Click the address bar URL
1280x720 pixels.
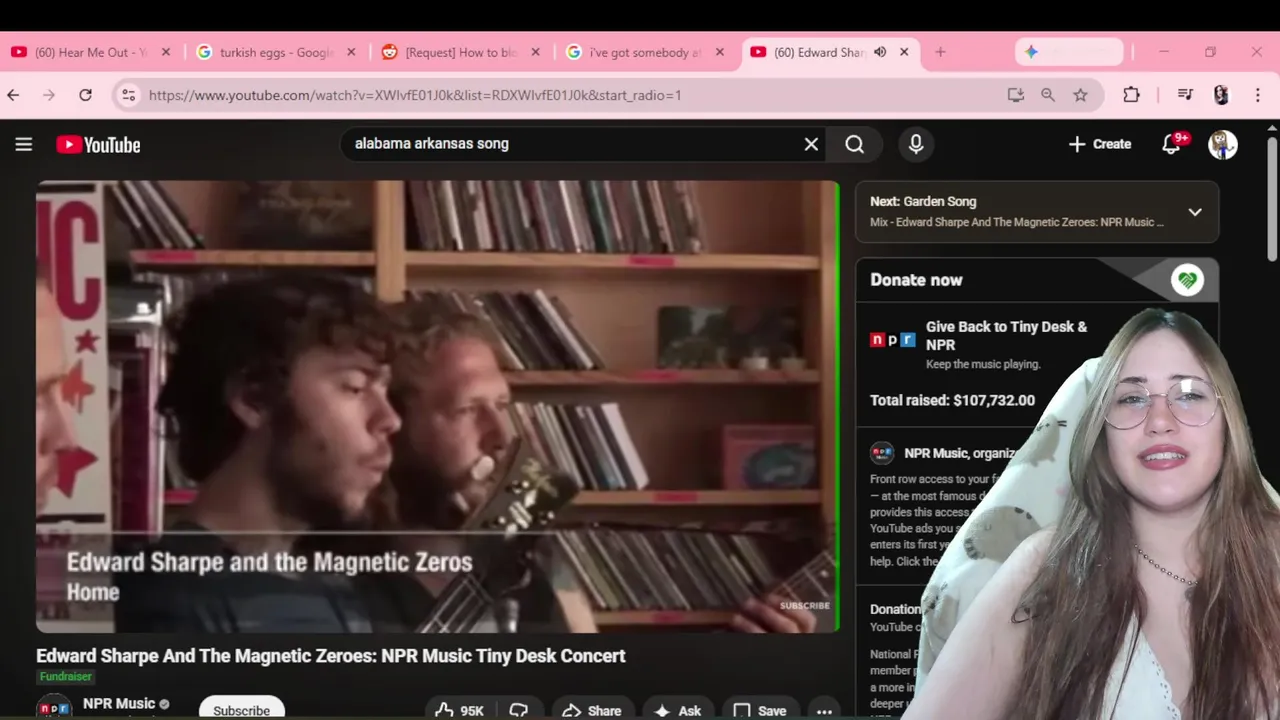(415, 95)
